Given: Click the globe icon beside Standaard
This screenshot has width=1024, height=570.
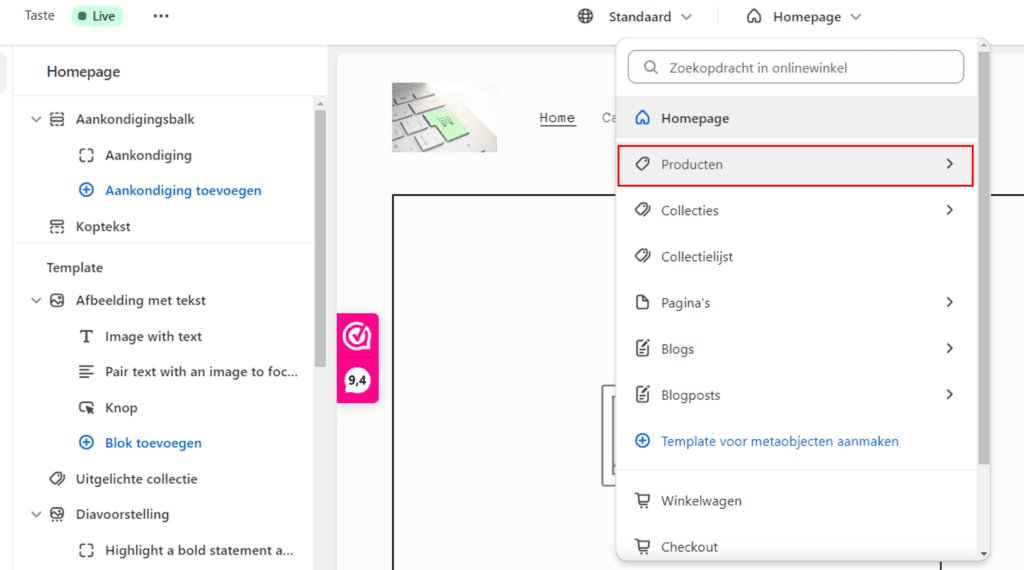Looking at the screenshot, I should tap(586, 16).
